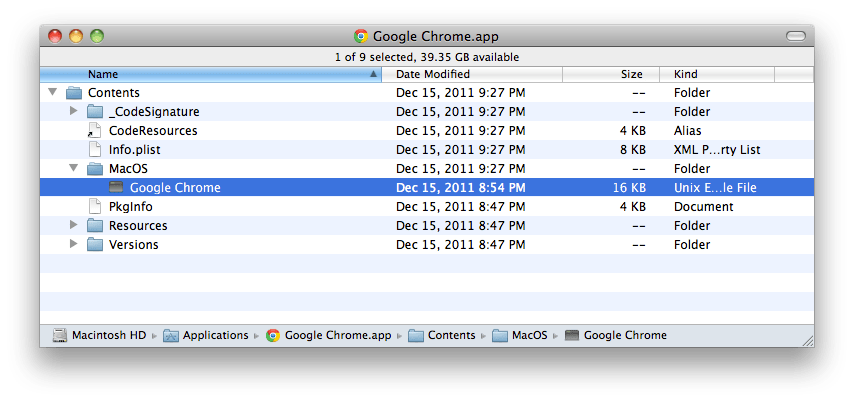Click the 8 KB size value
Screen dimensions: 854x402
[633, 150]
